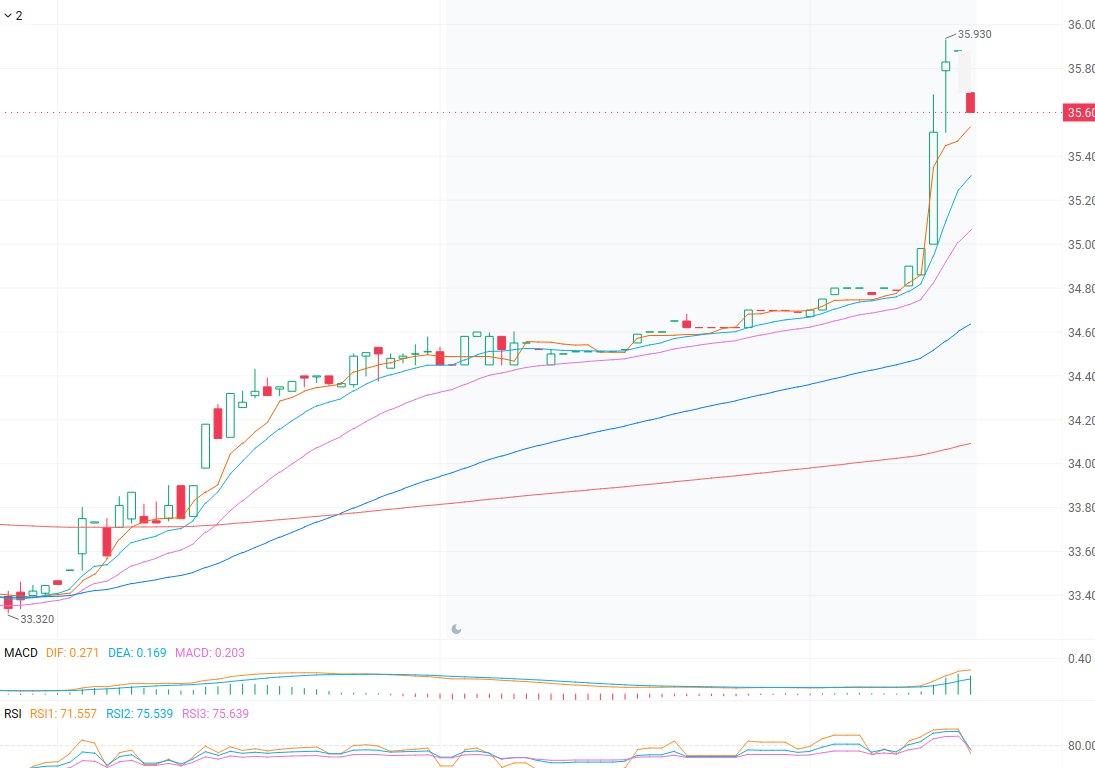This screenshot has height=768, width=1095.
Task: Click the 80.00 RSI axis label
Action: click(x=1081, y=746)
